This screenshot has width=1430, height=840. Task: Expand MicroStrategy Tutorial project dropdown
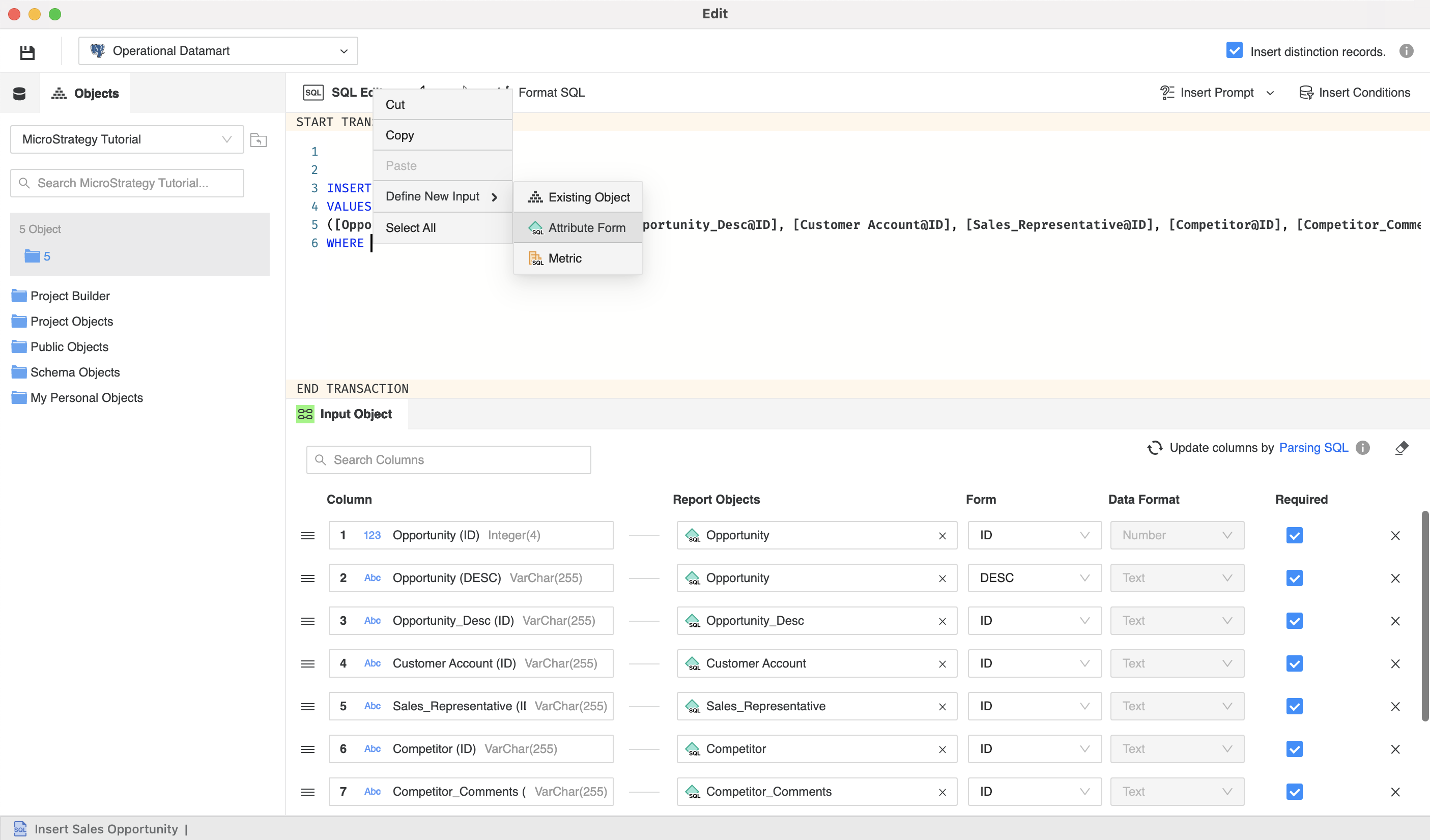tap(127, 139)
